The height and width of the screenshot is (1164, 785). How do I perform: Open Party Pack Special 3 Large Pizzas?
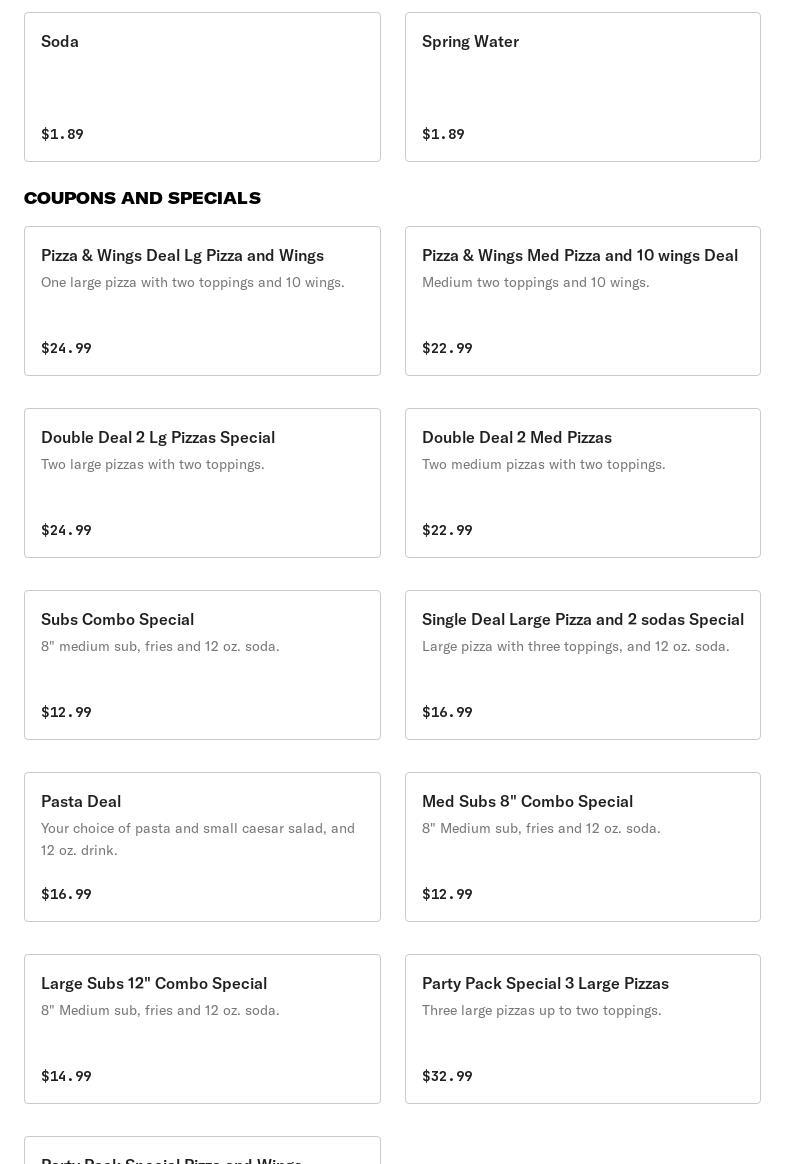pos(582,1028)
